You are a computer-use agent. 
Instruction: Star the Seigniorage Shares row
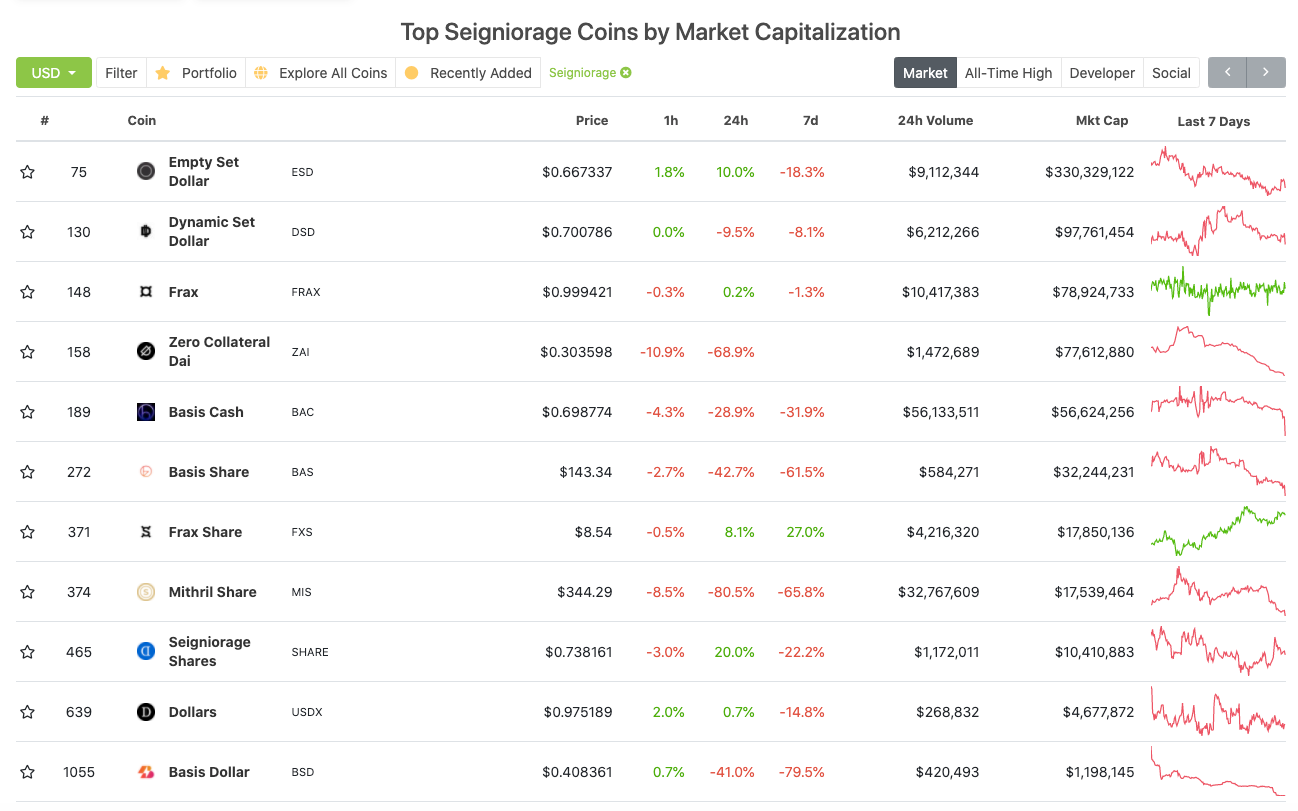point(27,652)
